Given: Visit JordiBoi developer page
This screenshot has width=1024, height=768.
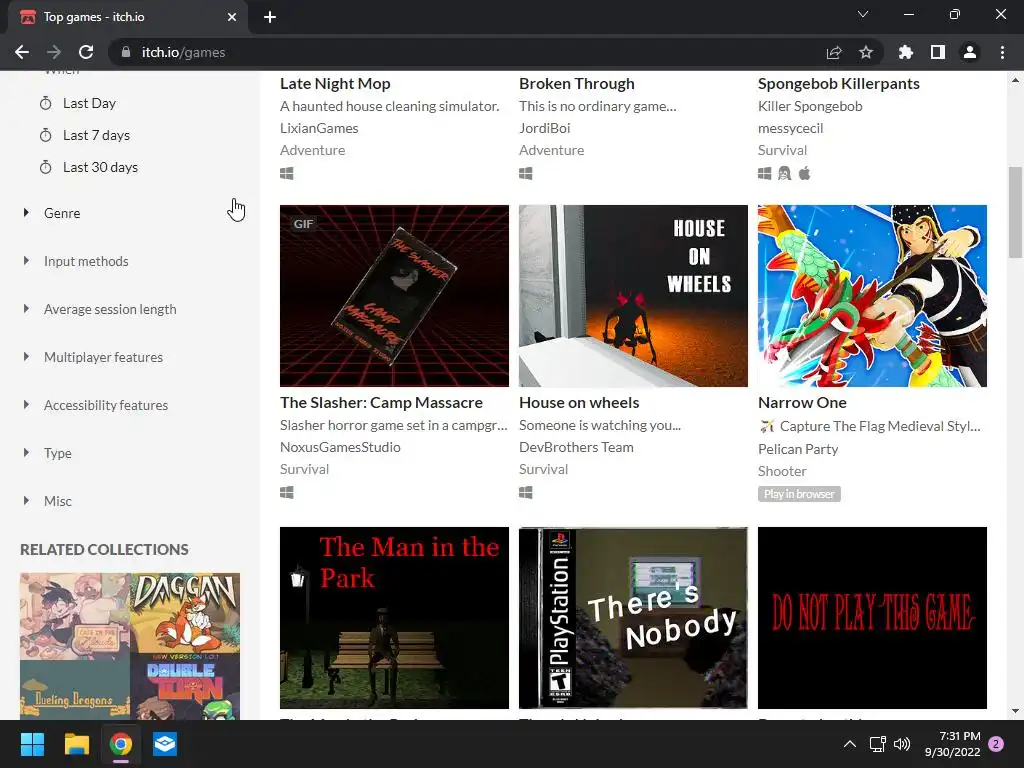Looking at the screenshot, I should tap(545, 128).
